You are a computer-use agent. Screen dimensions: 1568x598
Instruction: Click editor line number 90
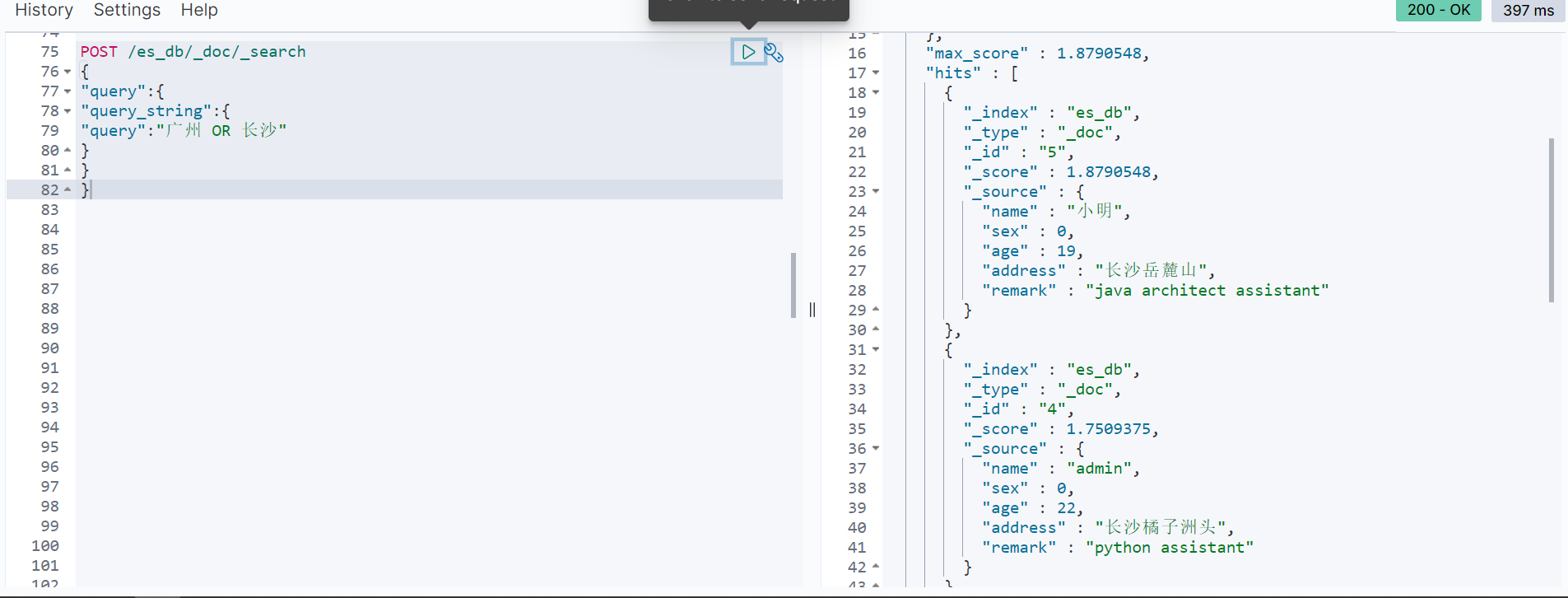coord(50,348)
